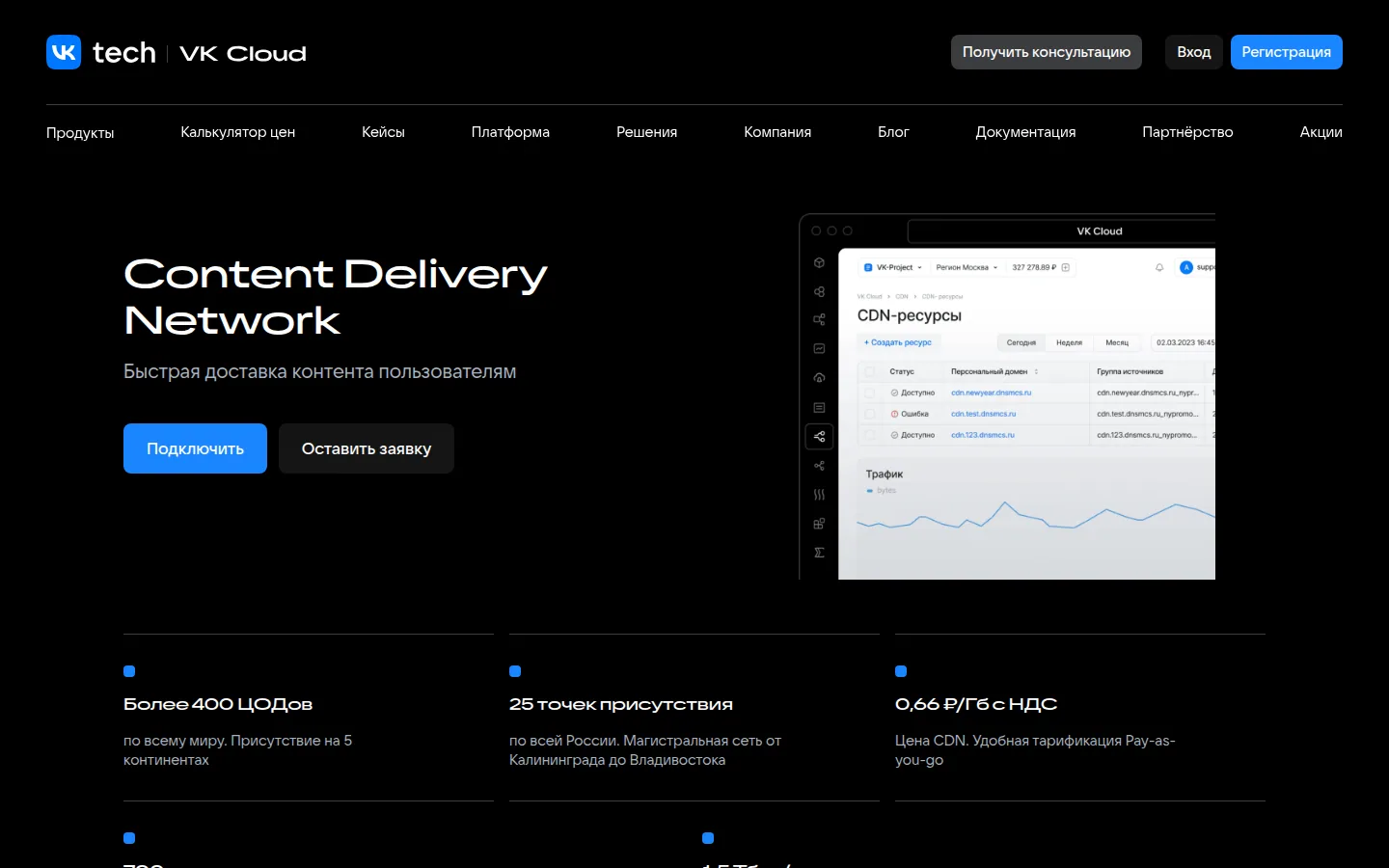The height and width of the screenshot is (868, 1389).
Task: Click the 'tech' wordmark in header
Action: 124,52
